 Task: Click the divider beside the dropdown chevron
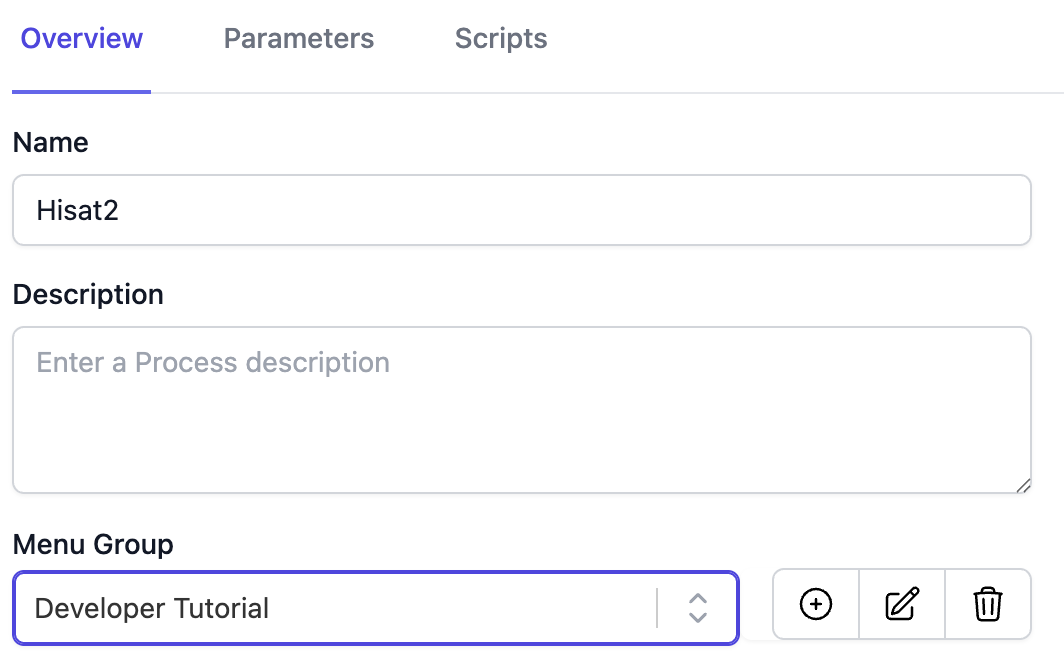(x=657, y=607)
